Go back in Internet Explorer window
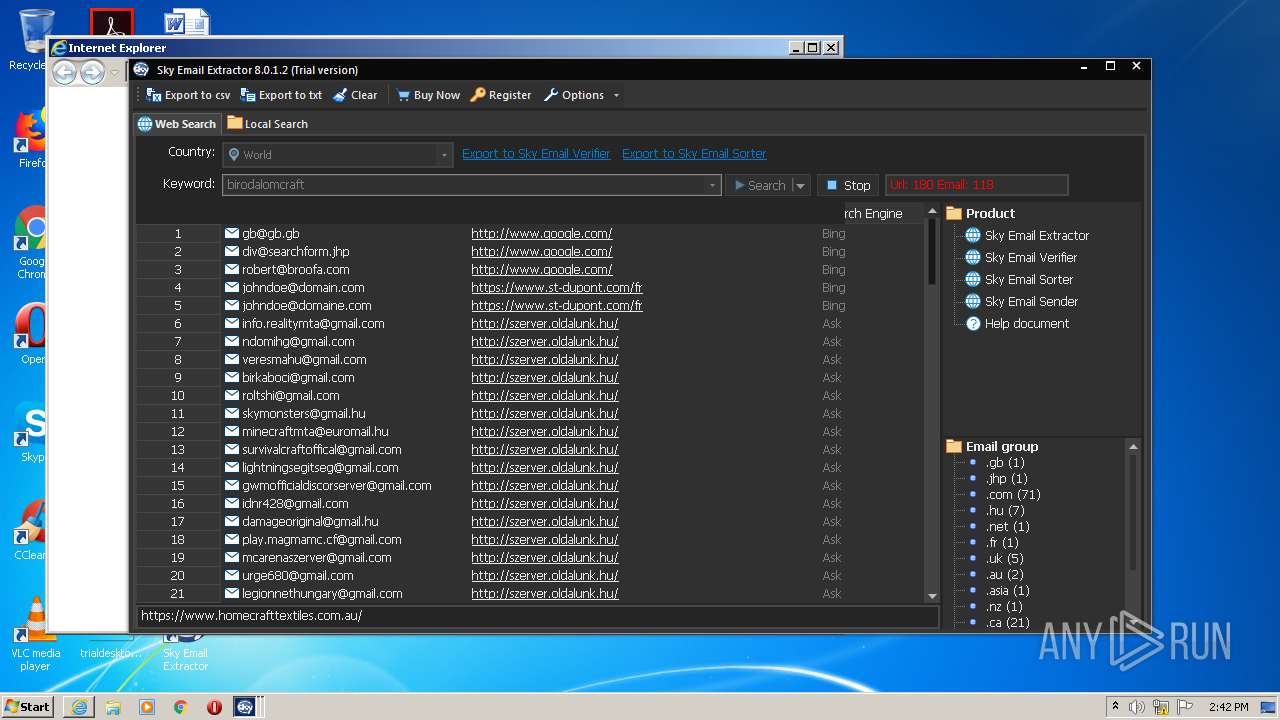 pyautogui.click(x=65, y=72)
